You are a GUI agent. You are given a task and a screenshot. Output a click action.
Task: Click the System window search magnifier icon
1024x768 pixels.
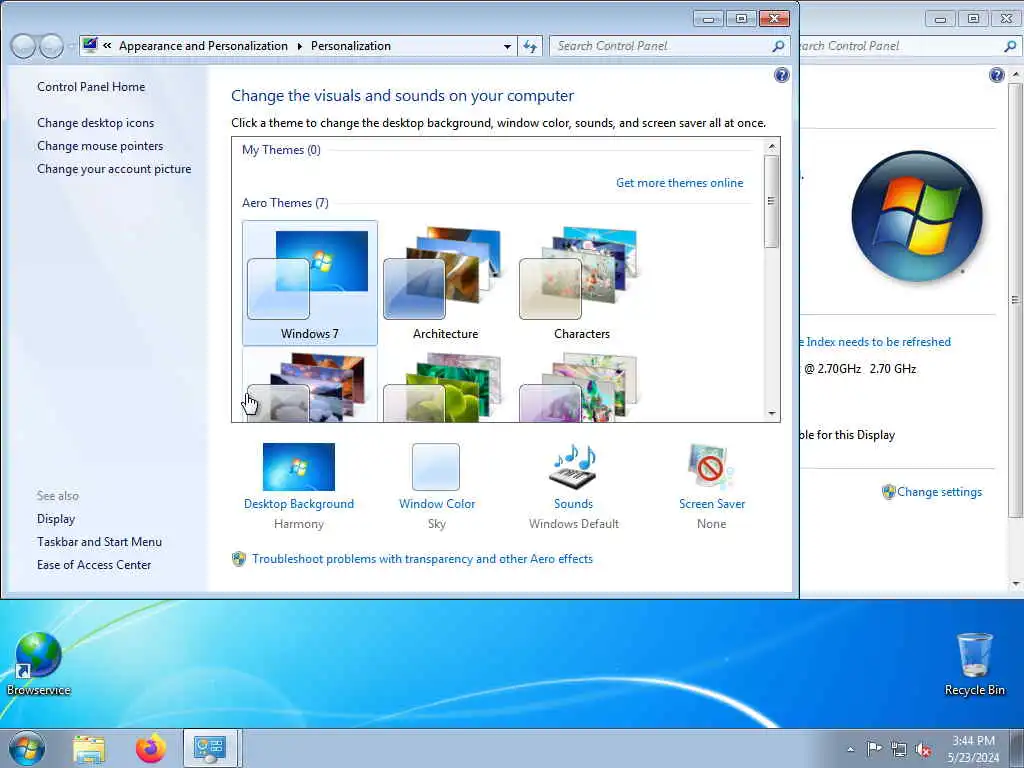tap(1010, 46)
